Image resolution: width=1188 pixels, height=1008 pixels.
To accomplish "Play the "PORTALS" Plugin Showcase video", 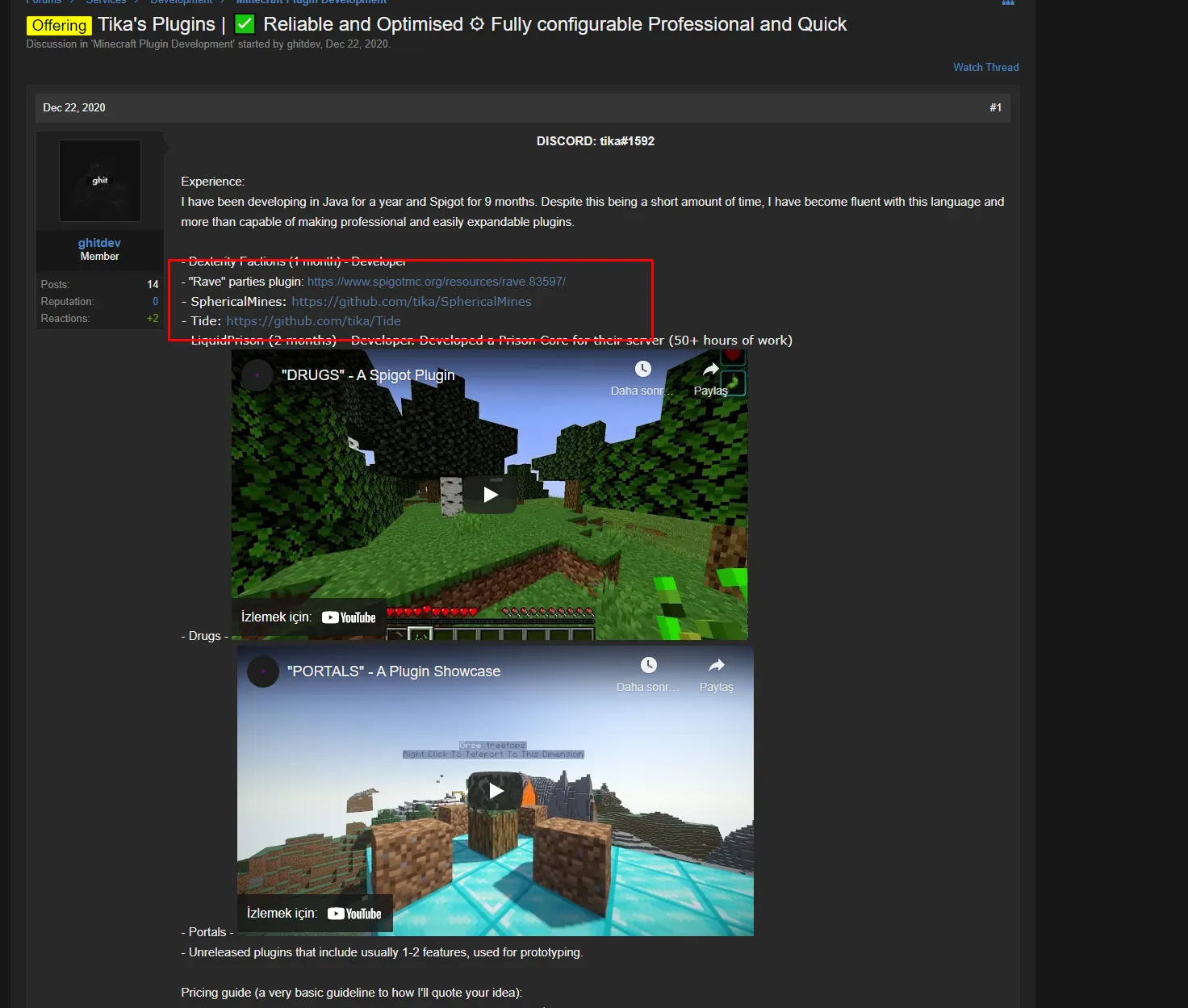I will click(496, 791).
